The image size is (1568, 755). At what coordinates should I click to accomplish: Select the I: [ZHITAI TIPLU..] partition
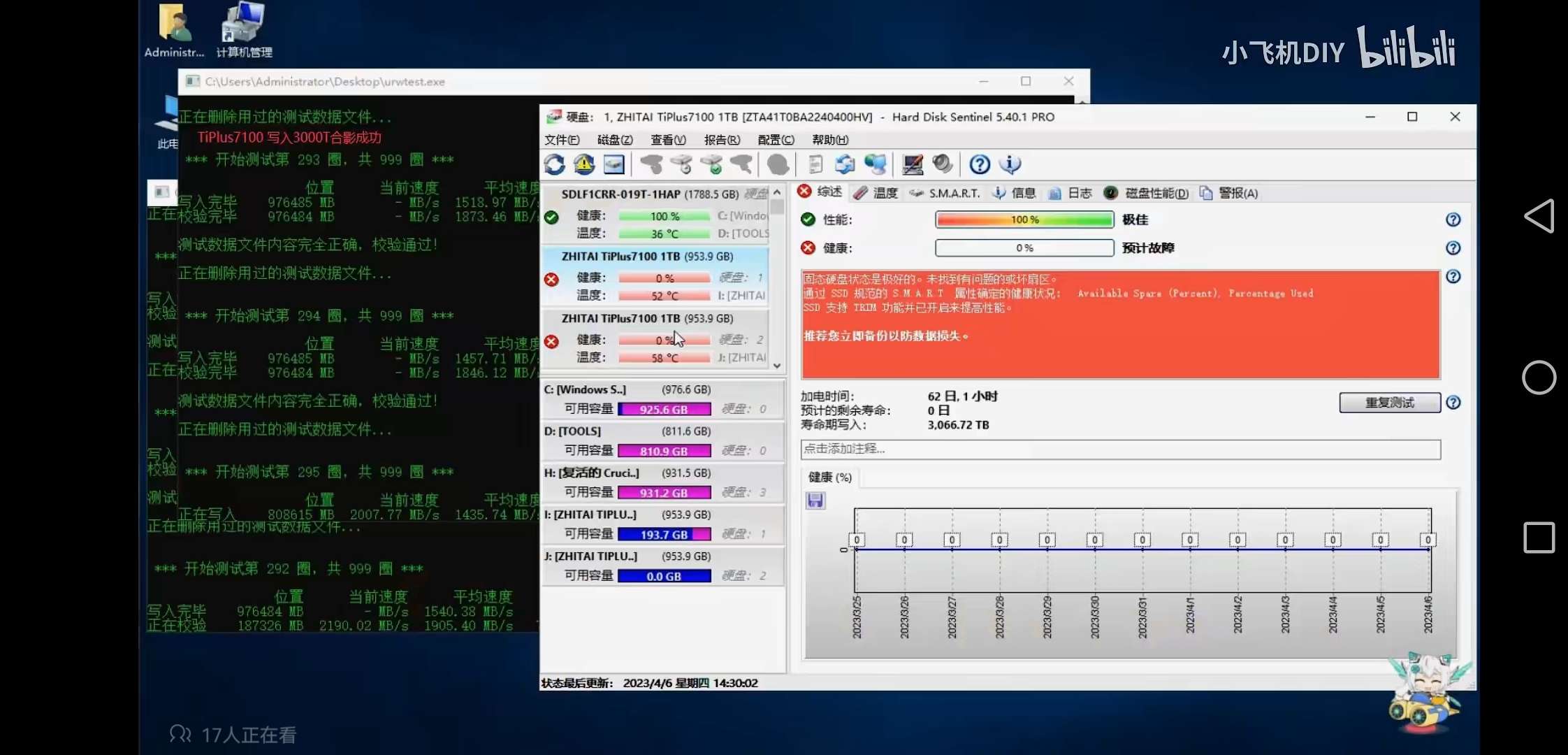click(663, 524)
